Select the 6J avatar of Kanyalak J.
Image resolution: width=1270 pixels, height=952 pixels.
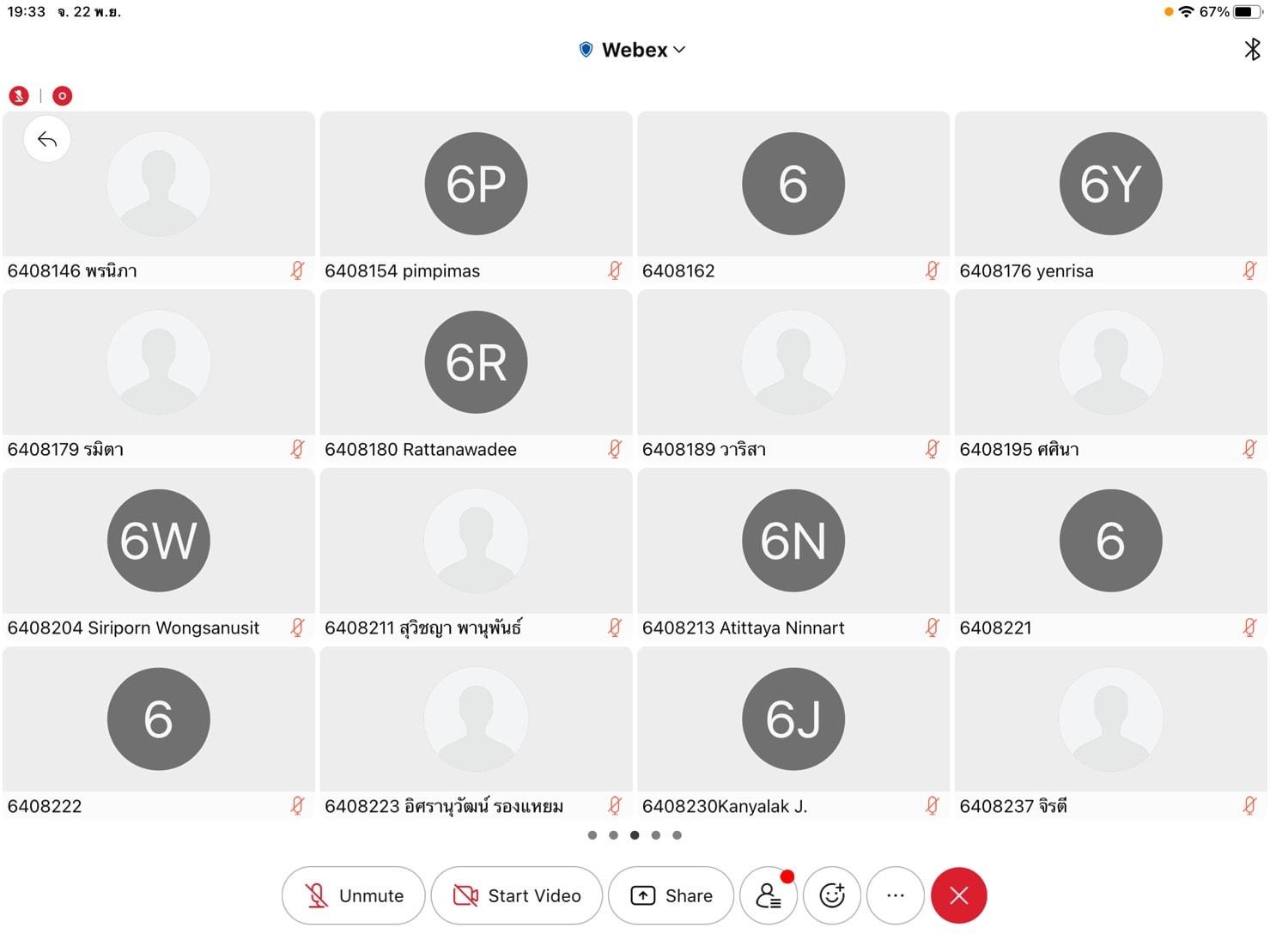pos(793,719)
